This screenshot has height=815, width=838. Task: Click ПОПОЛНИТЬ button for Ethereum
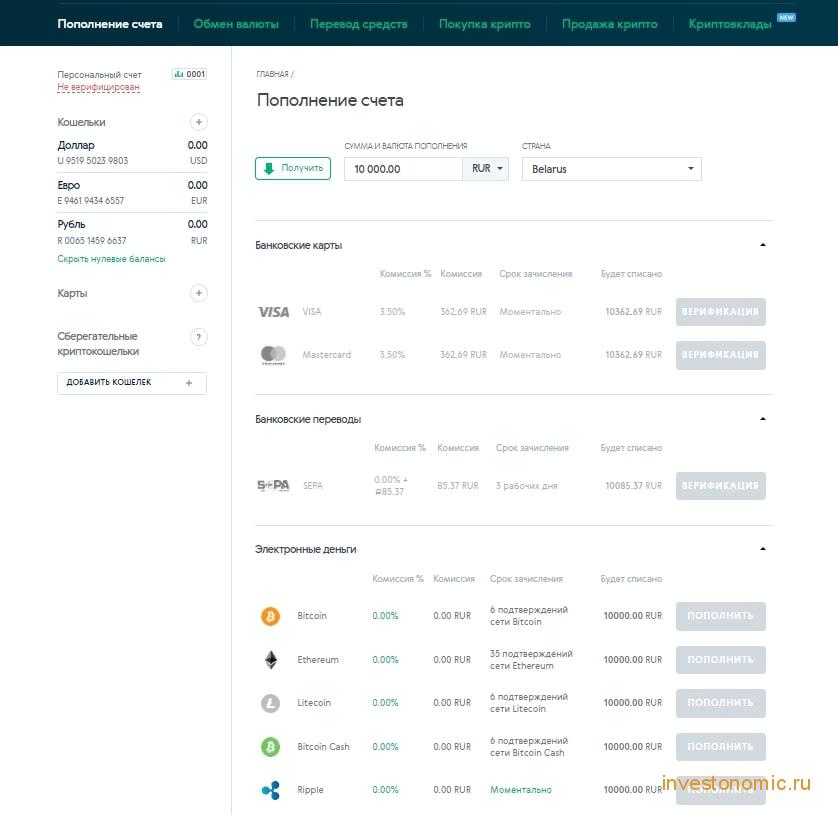(720, 660)
